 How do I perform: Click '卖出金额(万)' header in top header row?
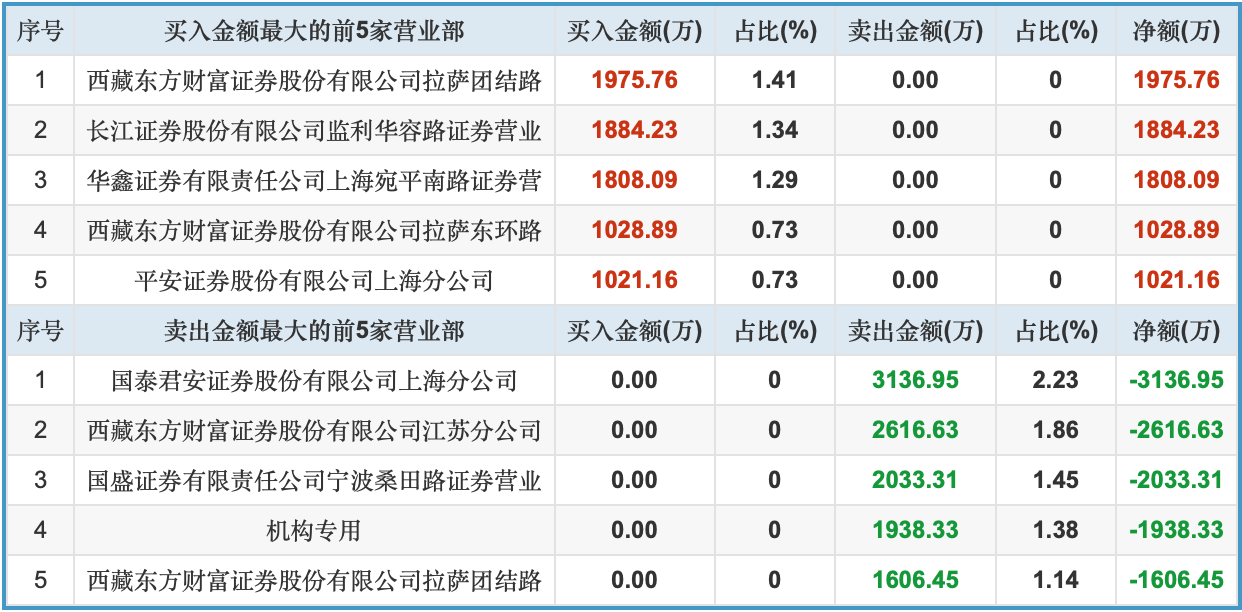click(x=915, y=30)
